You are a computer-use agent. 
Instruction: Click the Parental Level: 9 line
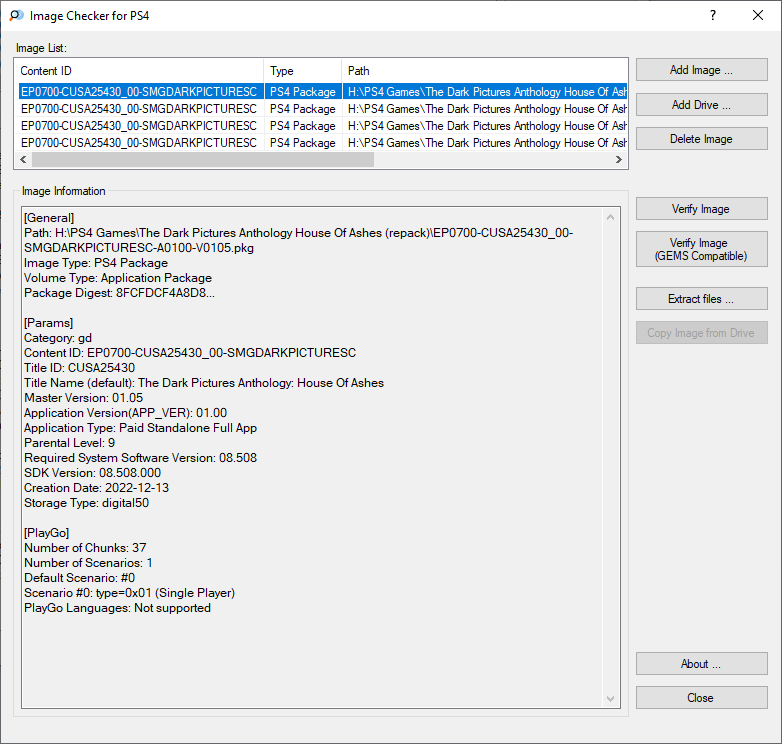point(69,443)
